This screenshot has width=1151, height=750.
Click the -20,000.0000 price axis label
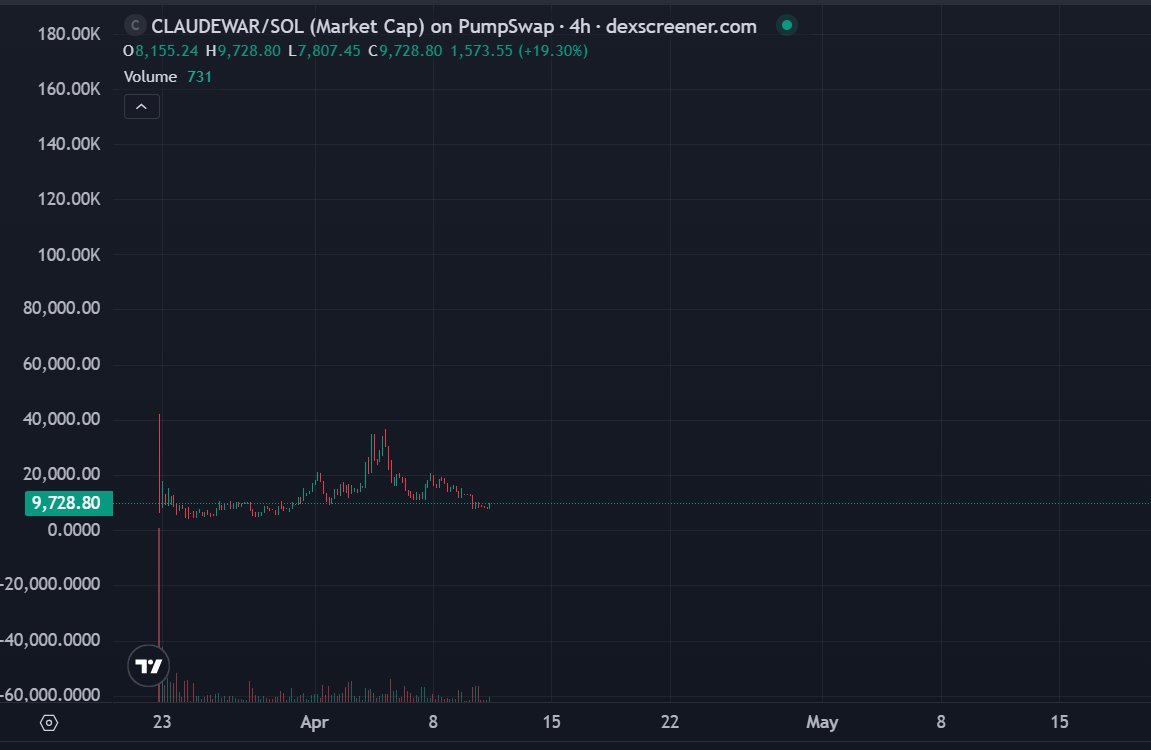click(50, 584)
